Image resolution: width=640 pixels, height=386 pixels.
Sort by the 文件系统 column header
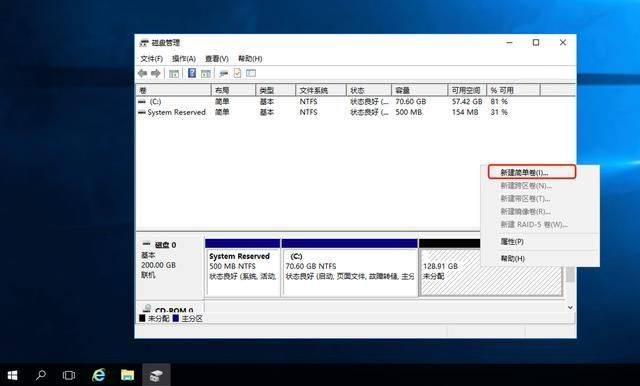[321, 90]
